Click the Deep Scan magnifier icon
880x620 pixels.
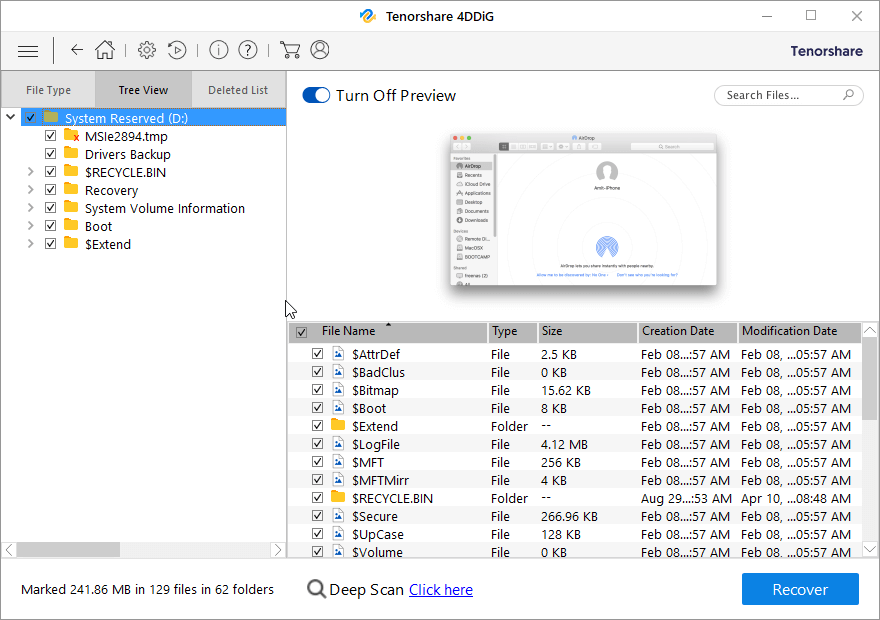coord(317,589)
